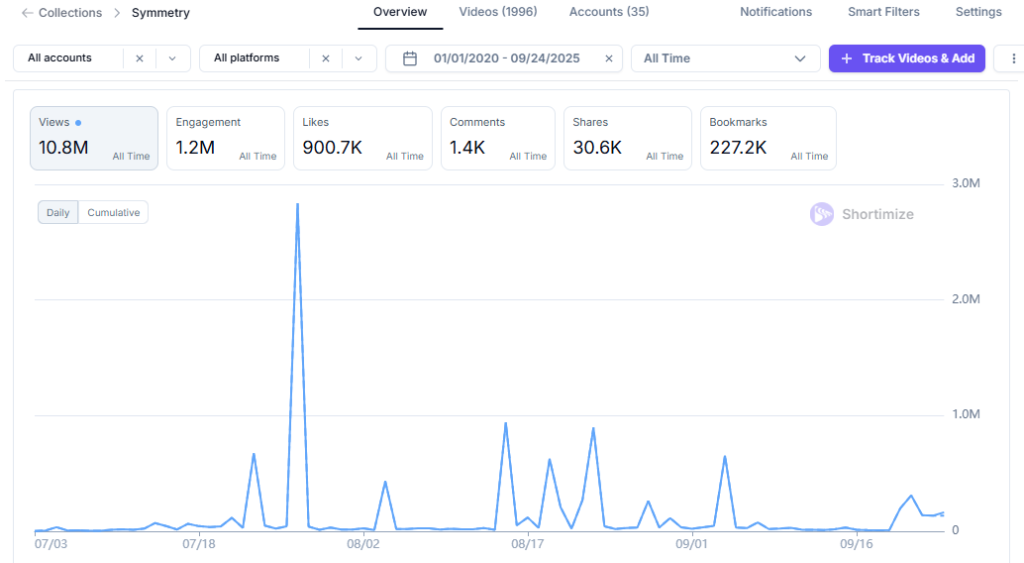
Task: Expand the All platforms dropdown chevron
Action: 358,59
